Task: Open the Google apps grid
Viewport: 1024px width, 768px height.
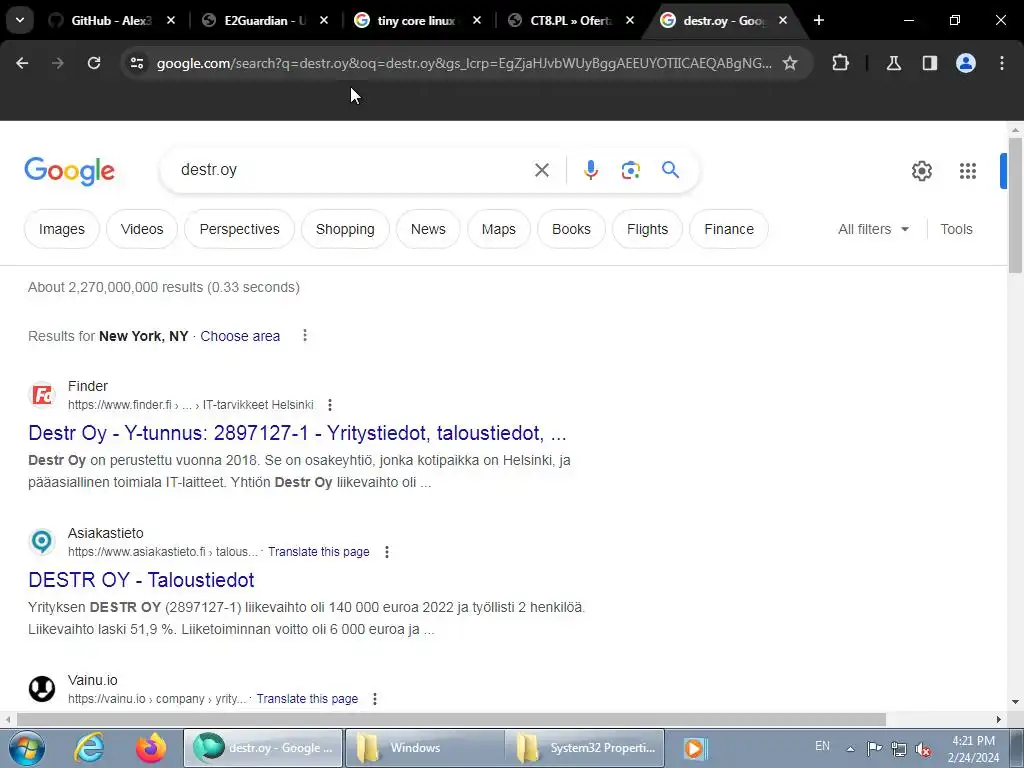Action: [x=968, y=171]
